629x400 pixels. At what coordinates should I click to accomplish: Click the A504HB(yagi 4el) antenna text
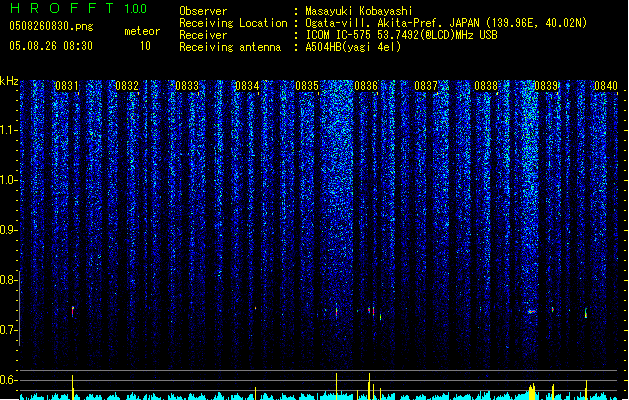point(353,47)
